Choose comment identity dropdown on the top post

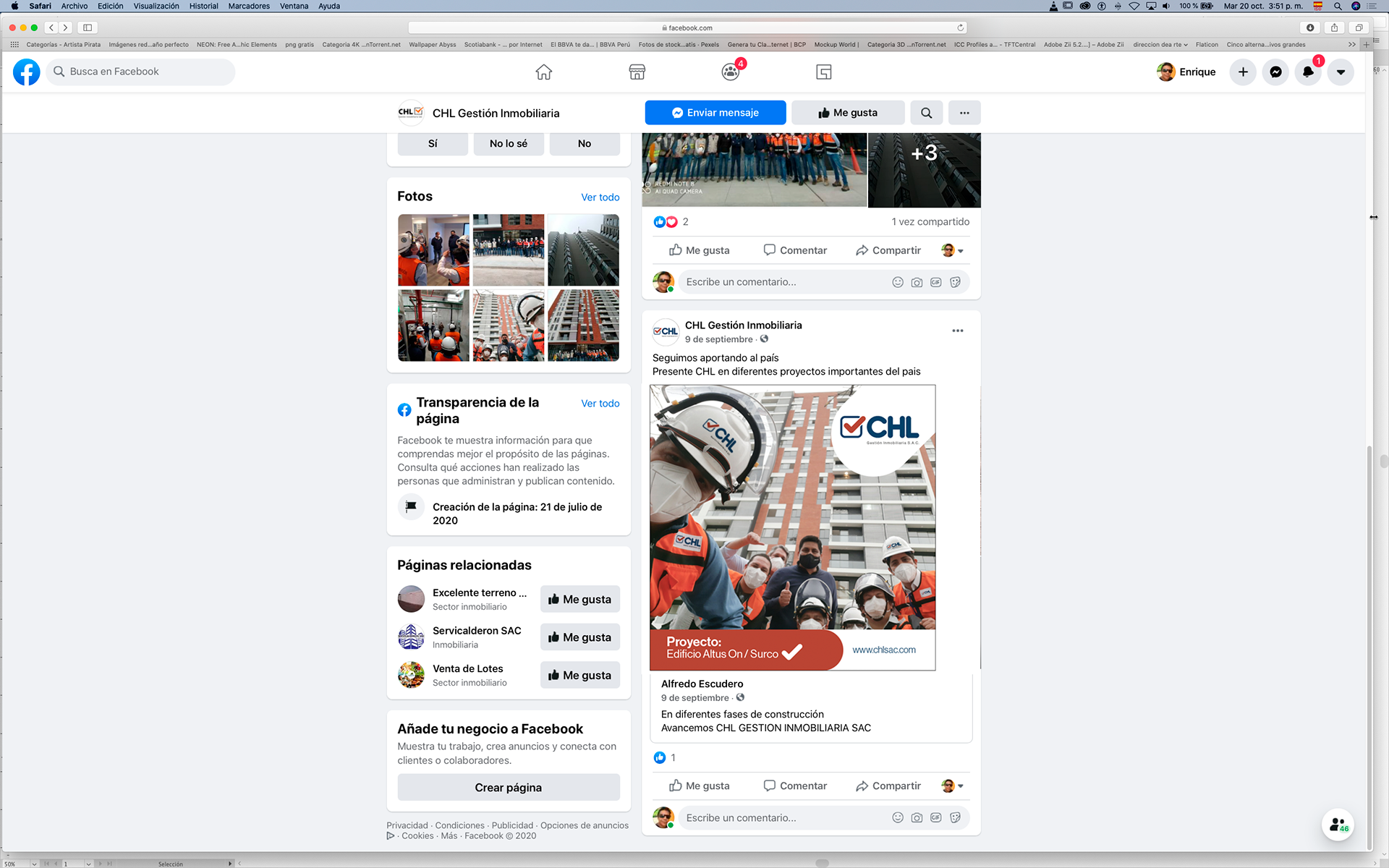[x=952, y=250]
